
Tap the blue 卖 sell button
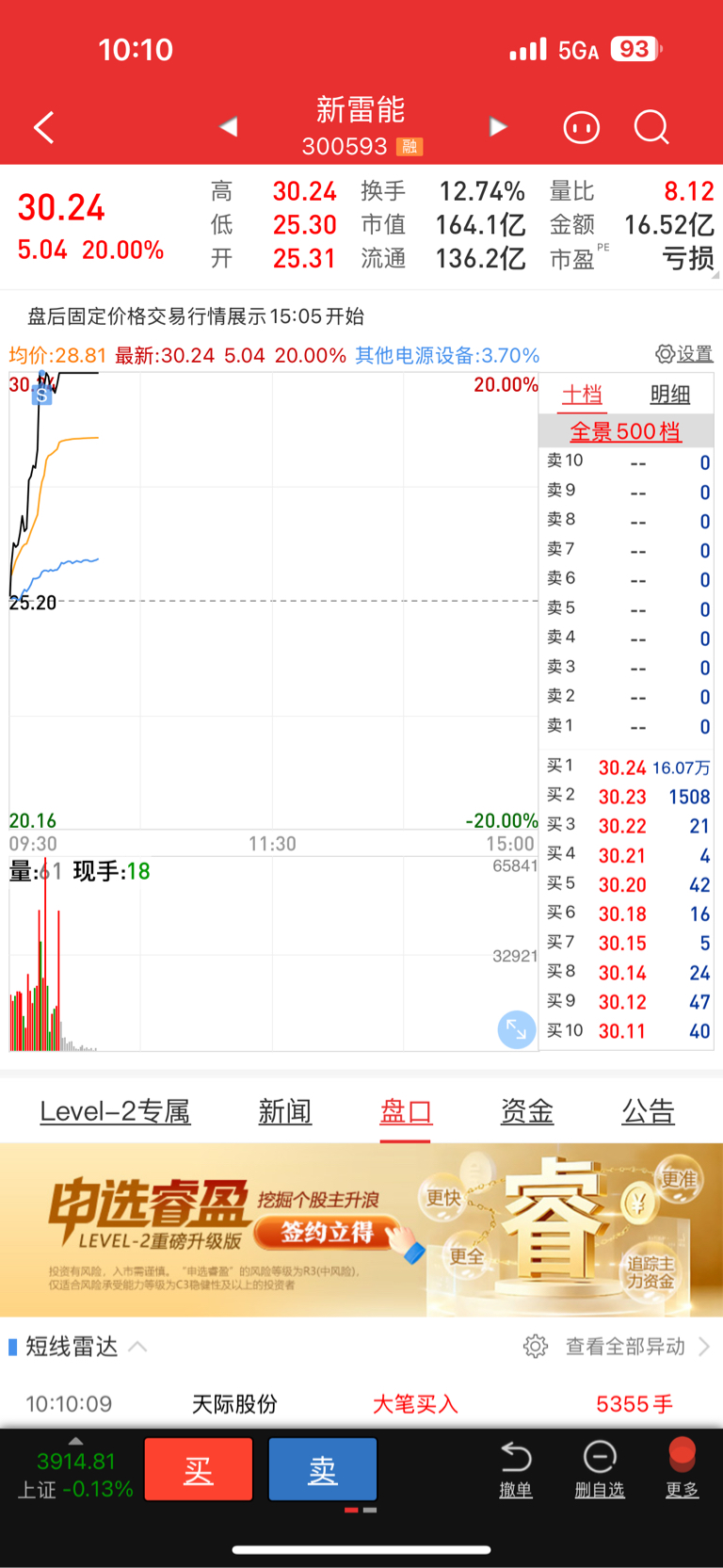[323, 1469]
